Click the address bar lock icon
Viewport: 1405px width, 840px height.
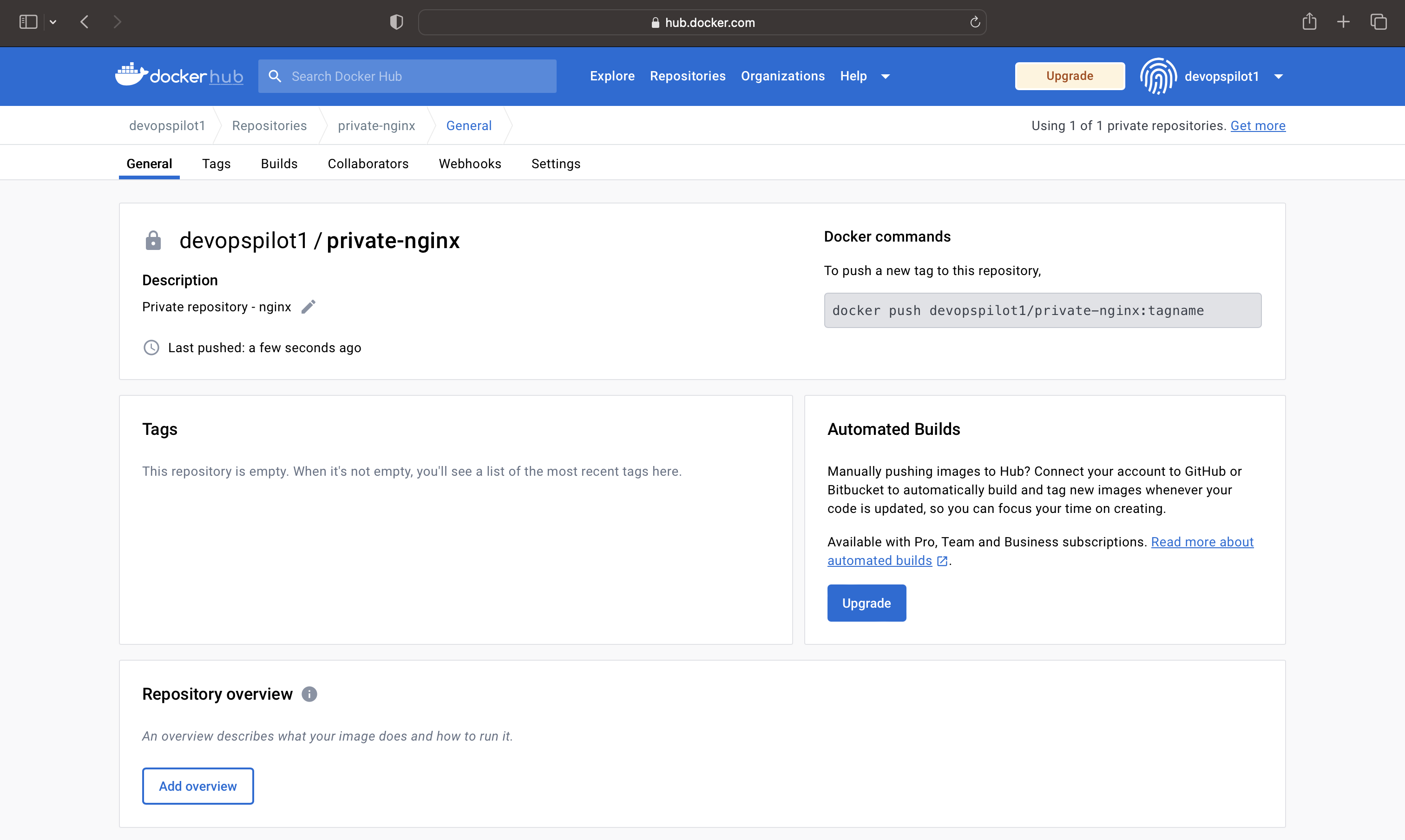pyautogui.click(x=655, y=23)
